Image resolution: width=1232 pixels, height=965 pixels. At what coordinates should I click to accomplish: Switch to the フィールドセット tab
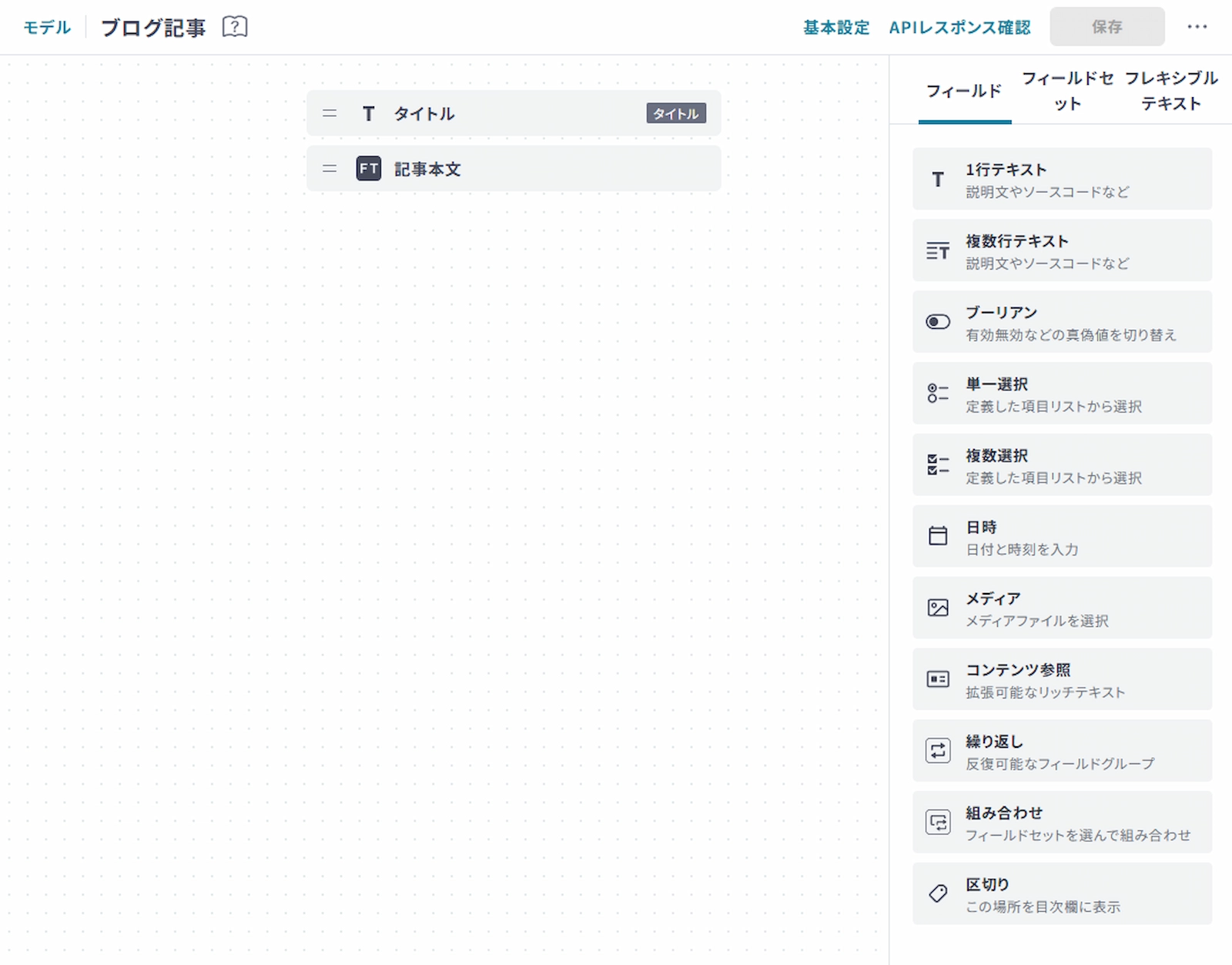(1067, 91)
